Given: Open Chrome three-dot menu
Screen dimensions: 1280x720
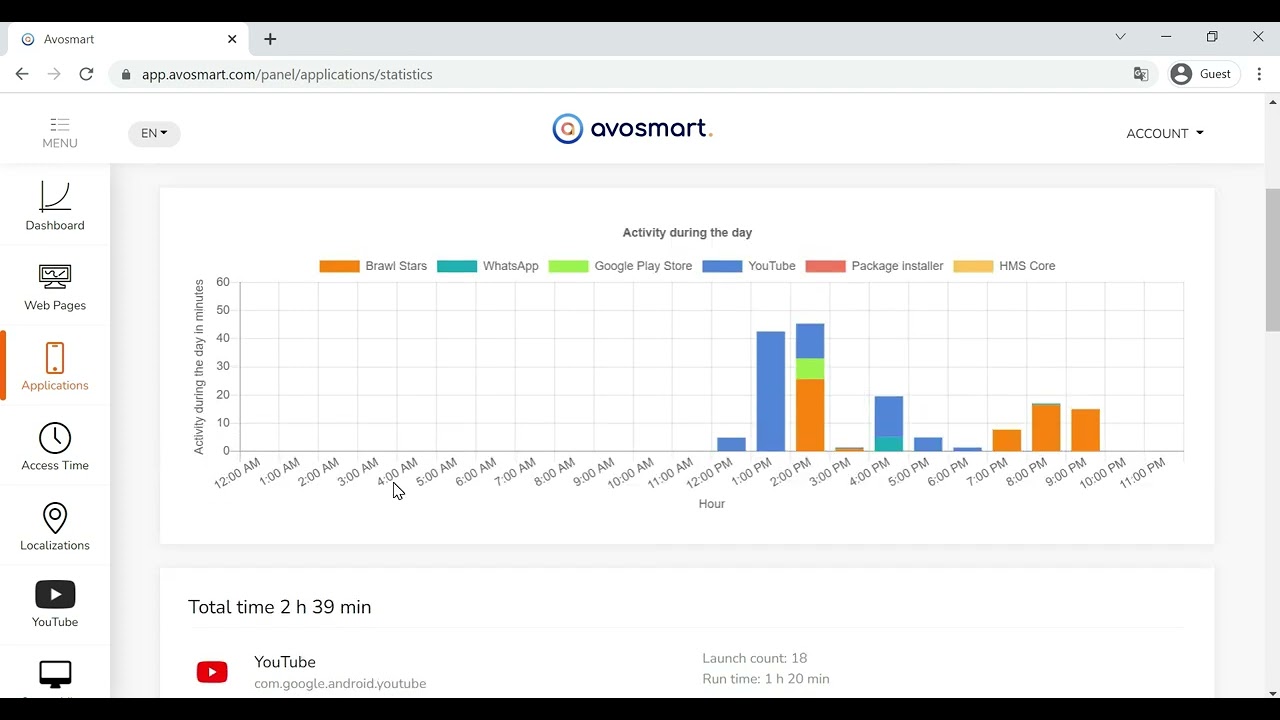Looking at the screenshot, I should (x=1259, y=74).
